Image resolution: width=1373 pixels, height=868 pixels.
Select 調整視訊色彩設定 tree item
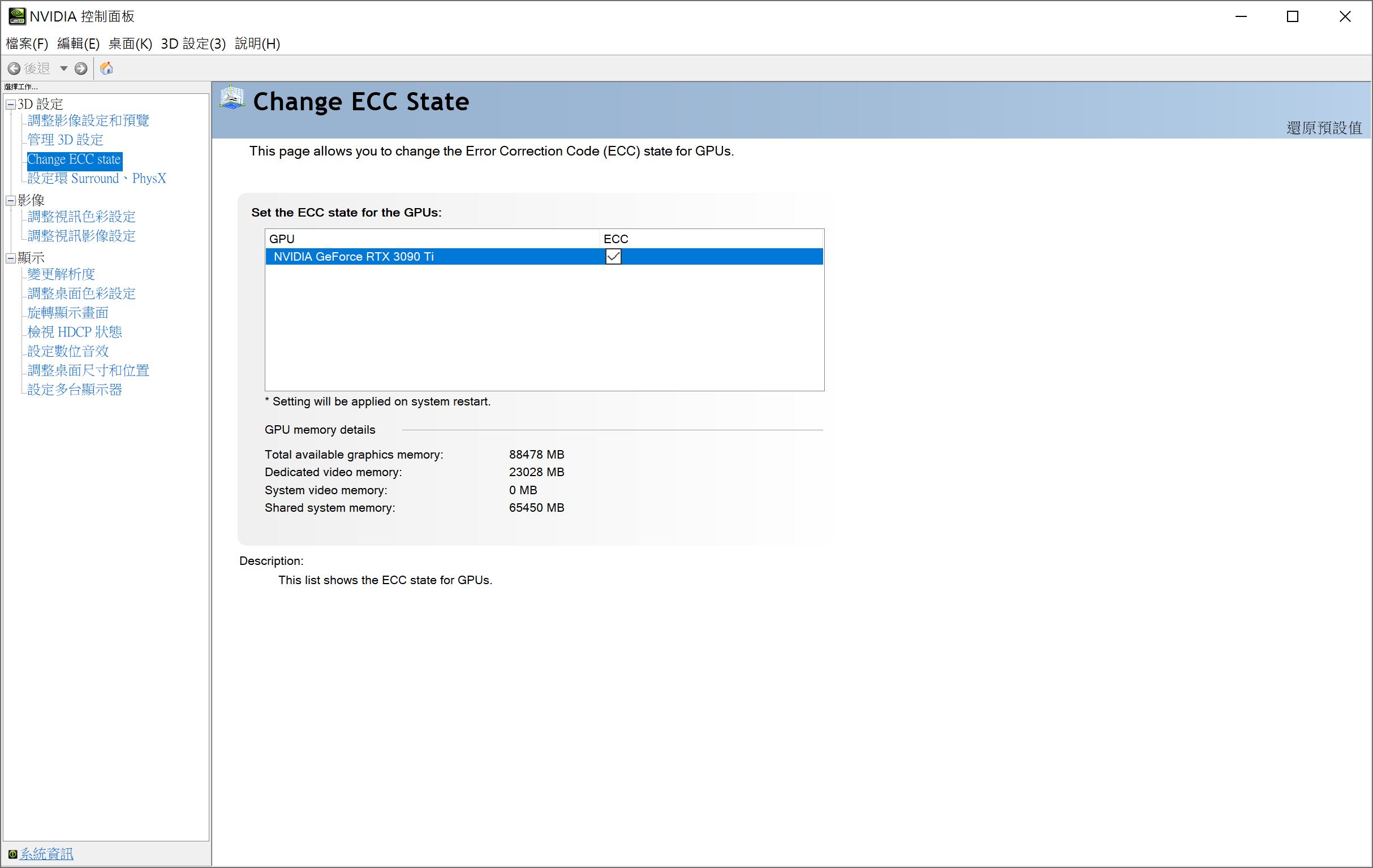tap(81, 217)
